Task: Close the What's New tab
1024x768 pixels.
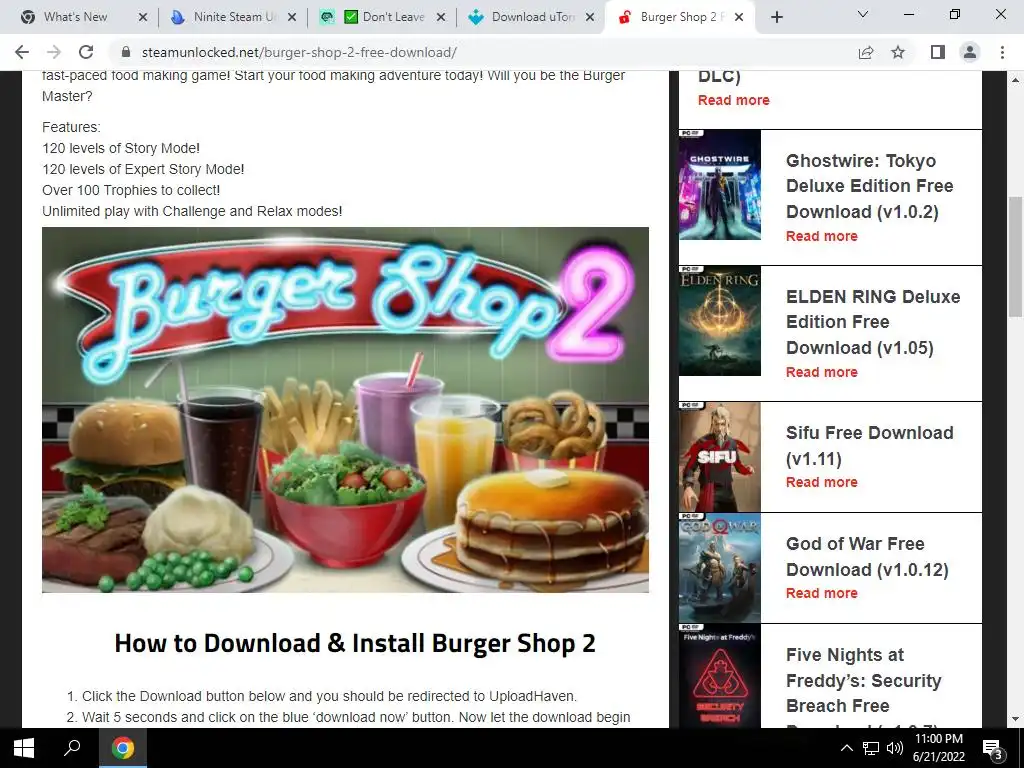Action: pos(143,18)
